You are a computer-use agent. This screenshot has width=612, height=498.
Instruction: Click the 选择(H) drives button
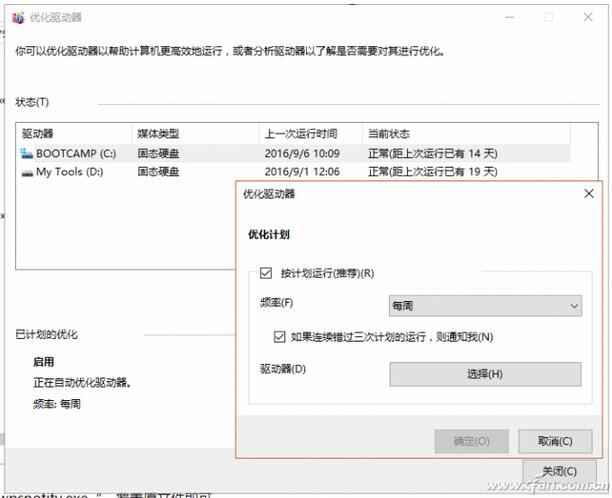point(485,374)
